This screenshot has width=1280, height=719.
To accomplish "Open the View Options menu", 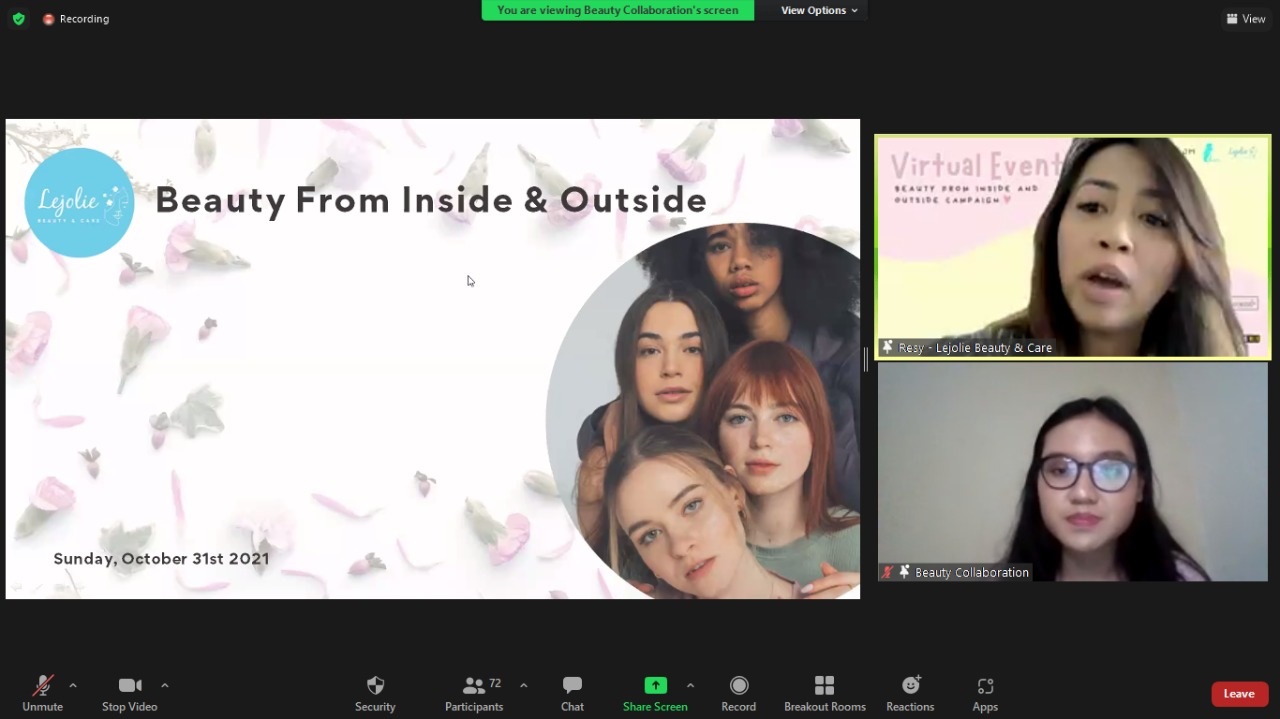I will tap(819, 10).
